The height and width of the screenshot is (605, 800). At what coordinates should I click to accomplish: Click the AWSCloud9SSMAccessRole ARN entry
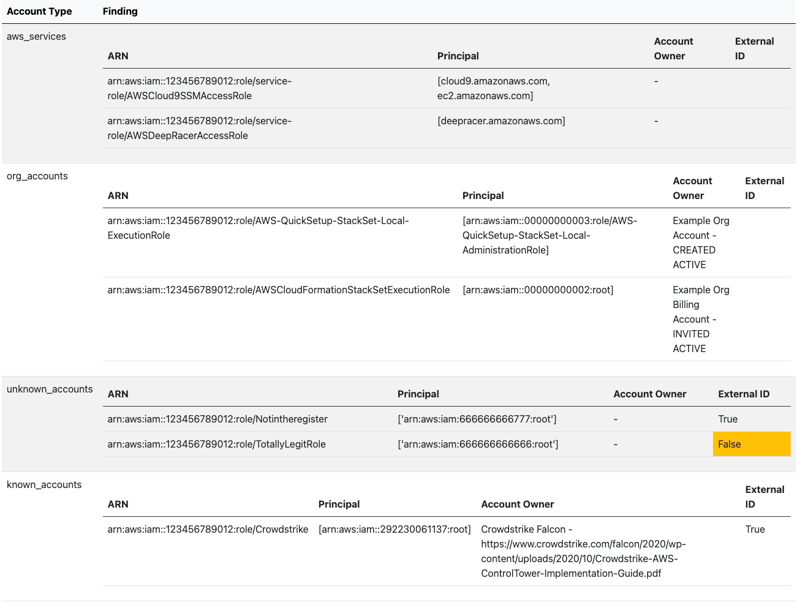coord(199,88)
